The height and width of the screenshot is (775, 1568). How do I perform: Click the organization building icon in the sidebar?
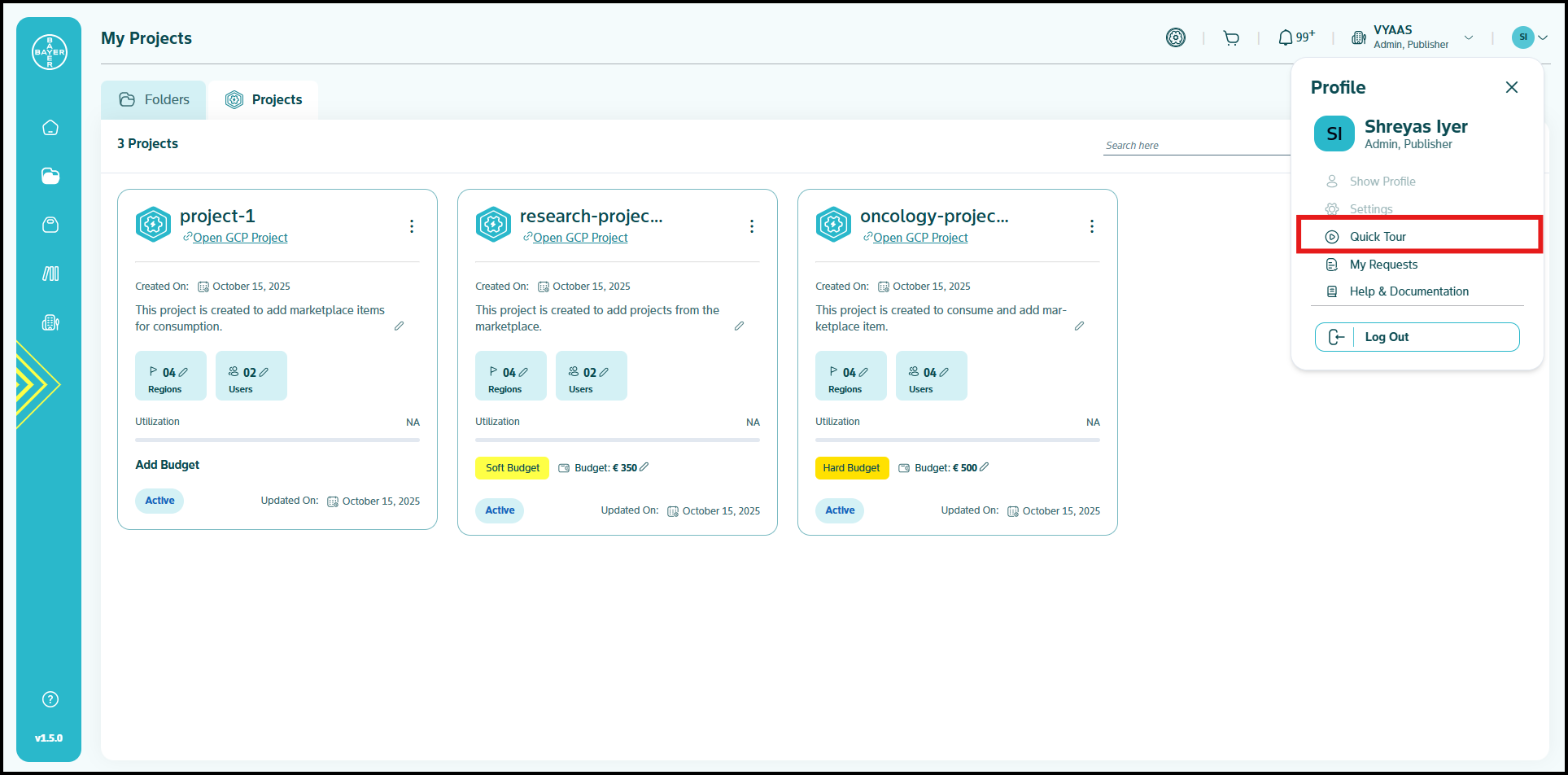coord(50,322)
